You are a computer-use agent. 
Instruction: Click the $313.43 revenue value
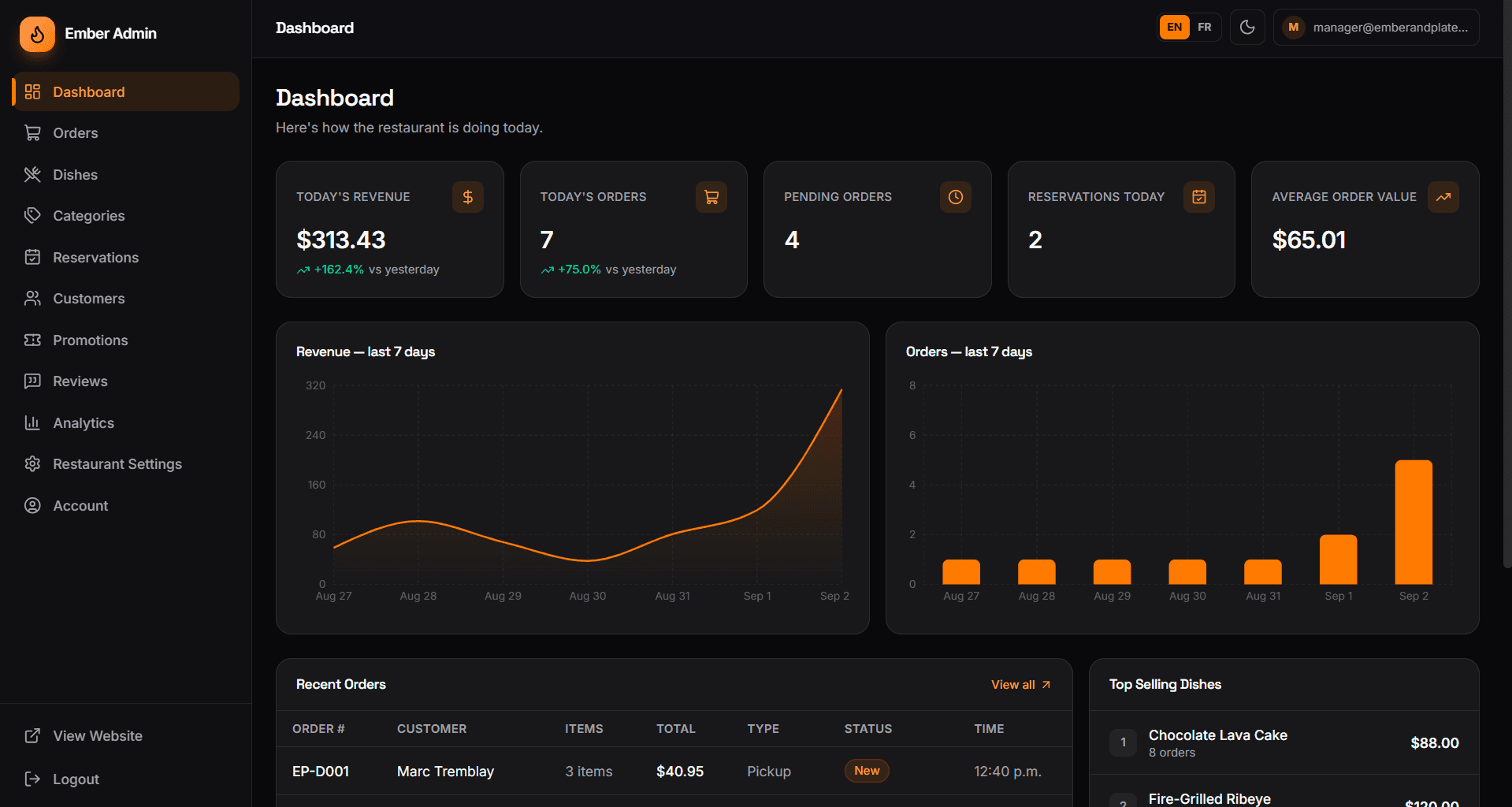pos(340,240)
